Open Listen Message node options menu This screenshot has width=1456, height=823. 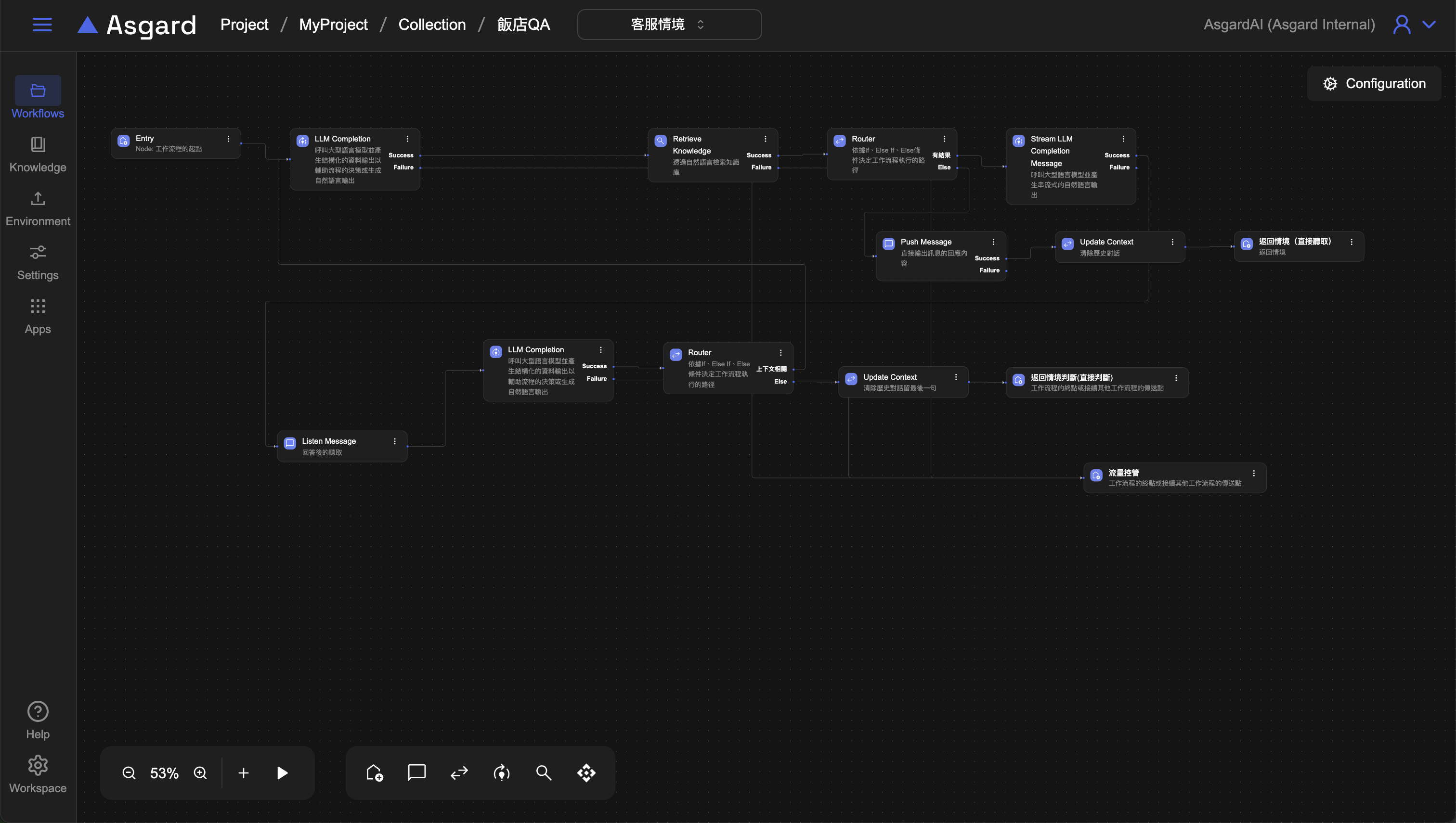(395, 441)
